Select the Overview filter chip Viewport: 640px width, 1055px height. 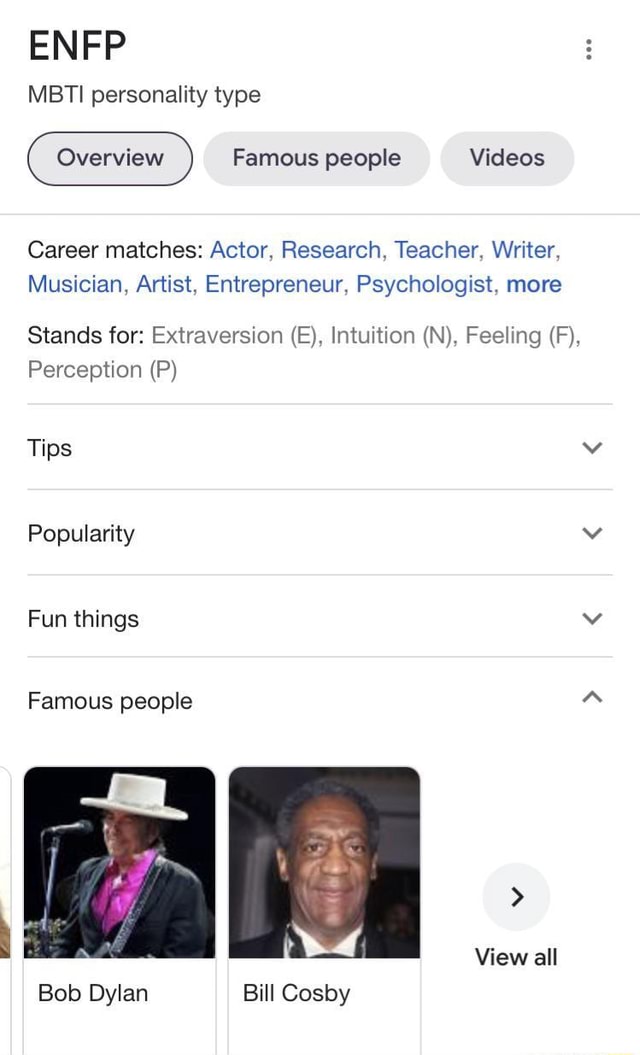pos(109,158)
